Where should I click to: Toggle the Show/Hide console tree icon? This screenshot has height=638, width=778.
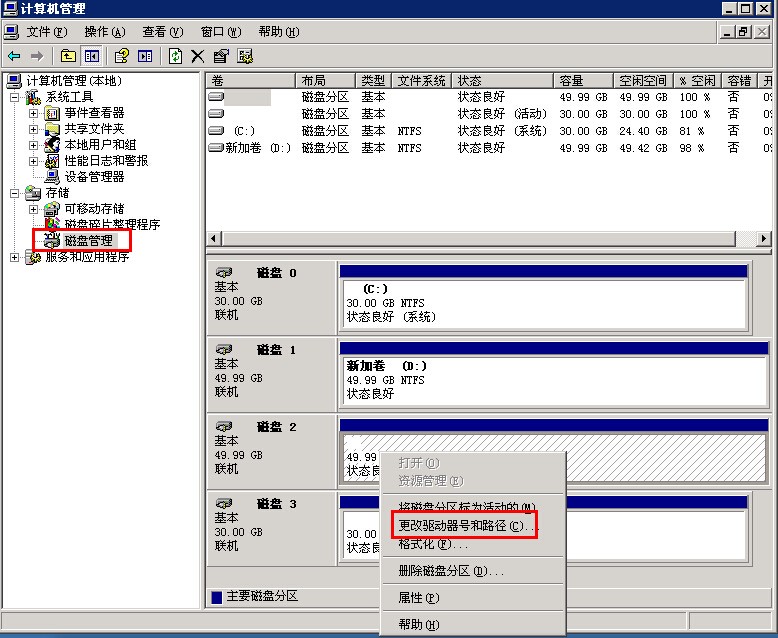pos(92,56)
